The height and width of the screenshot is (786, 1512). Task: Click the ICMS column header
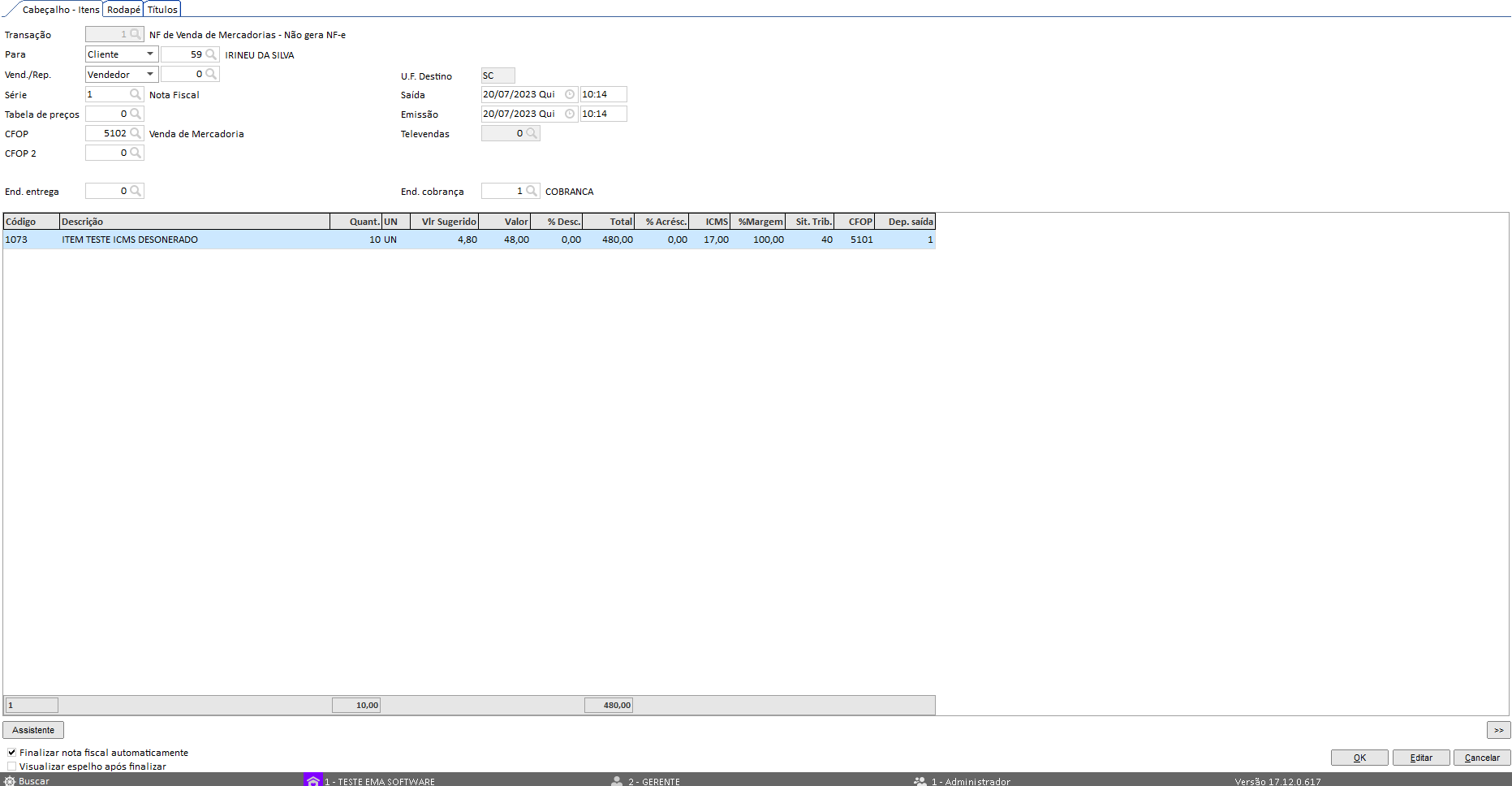[710, 222]
